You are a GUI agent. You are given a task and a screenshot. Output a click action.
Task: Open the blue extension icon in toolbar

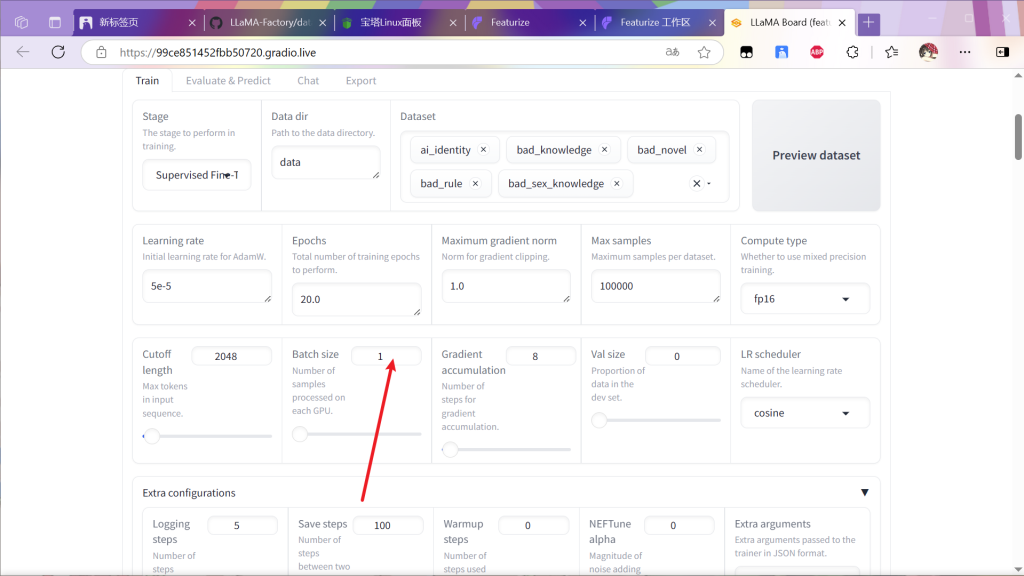point(782,52)
